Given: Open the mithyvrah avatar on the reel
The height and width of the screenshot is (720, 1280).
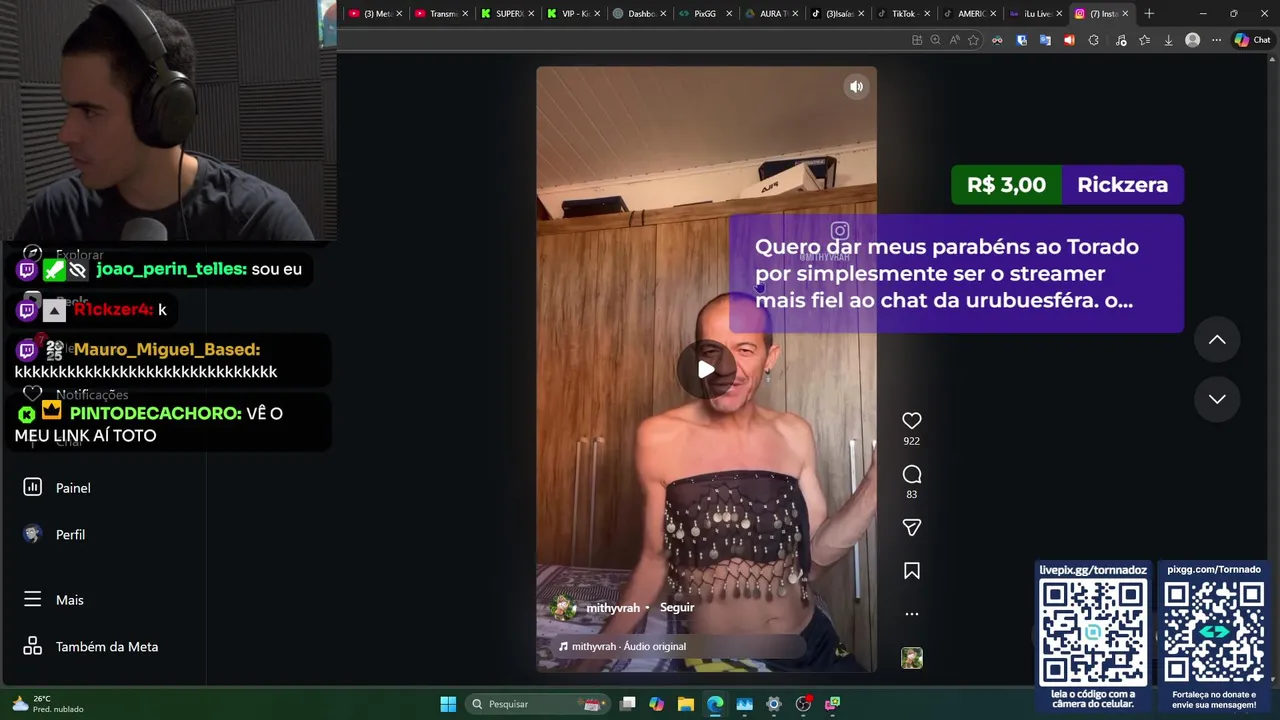Looking at the screenshot, I should click(x=565, y=607).
